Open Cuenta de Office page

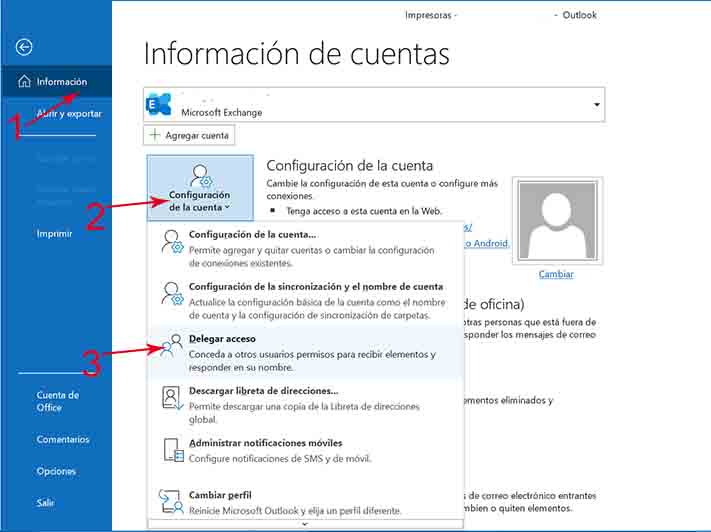pos(58,401)
